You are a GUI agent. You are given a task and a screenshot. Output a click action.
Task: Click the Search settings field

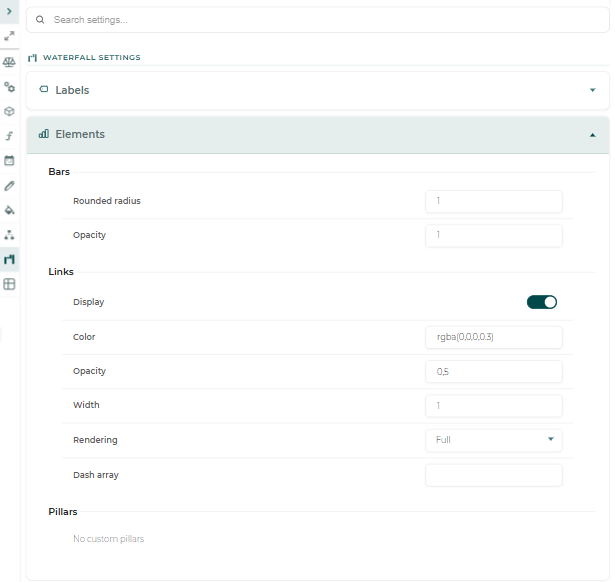click(x=318, y=20)
